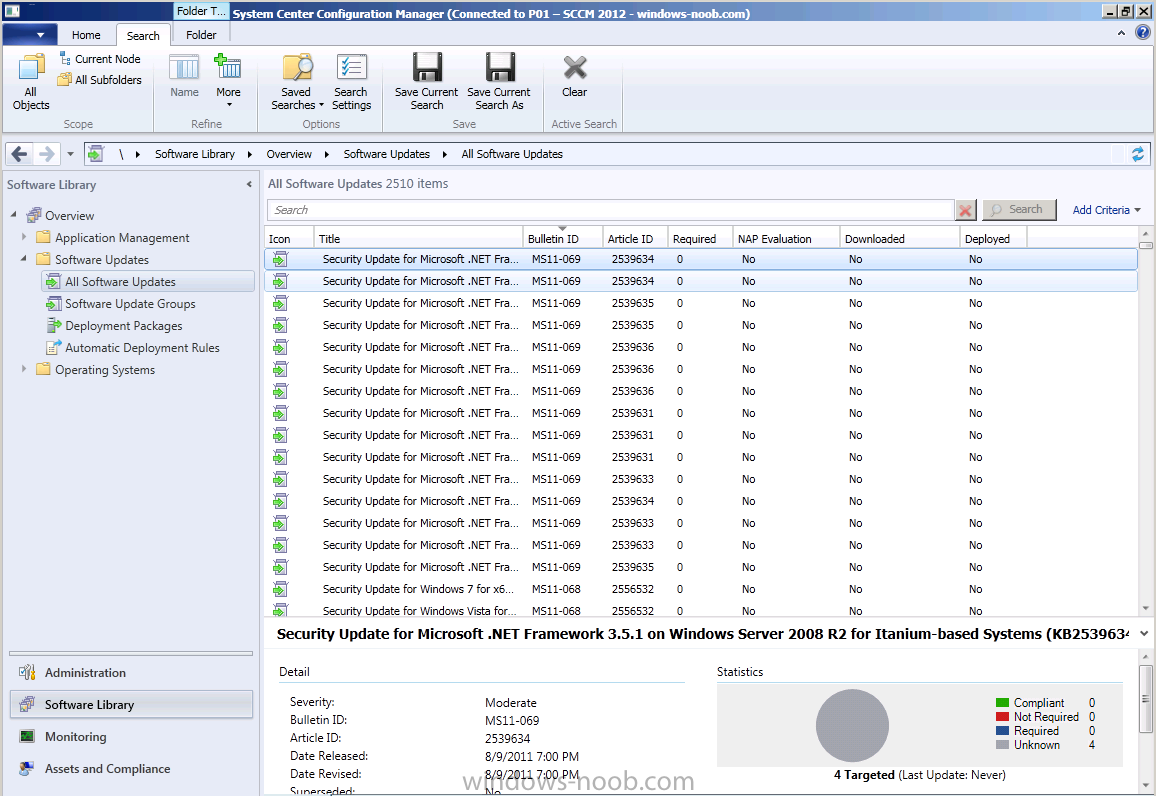
Task: Switch to the Search ribbon tab
Action: coord(143,35)
